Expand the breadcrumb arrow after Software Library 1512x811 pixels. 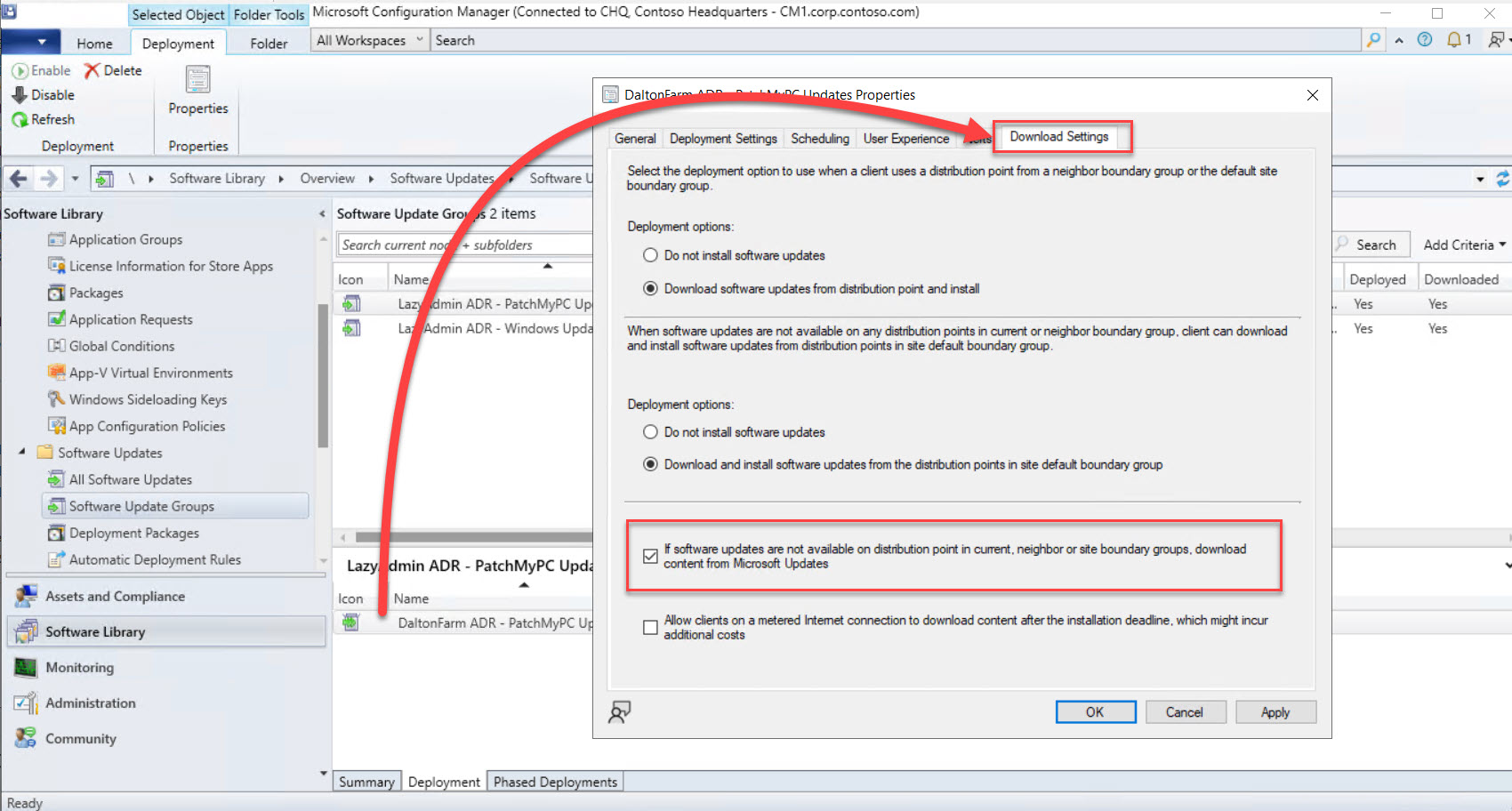pyautogui.click(x=281, y=179)
